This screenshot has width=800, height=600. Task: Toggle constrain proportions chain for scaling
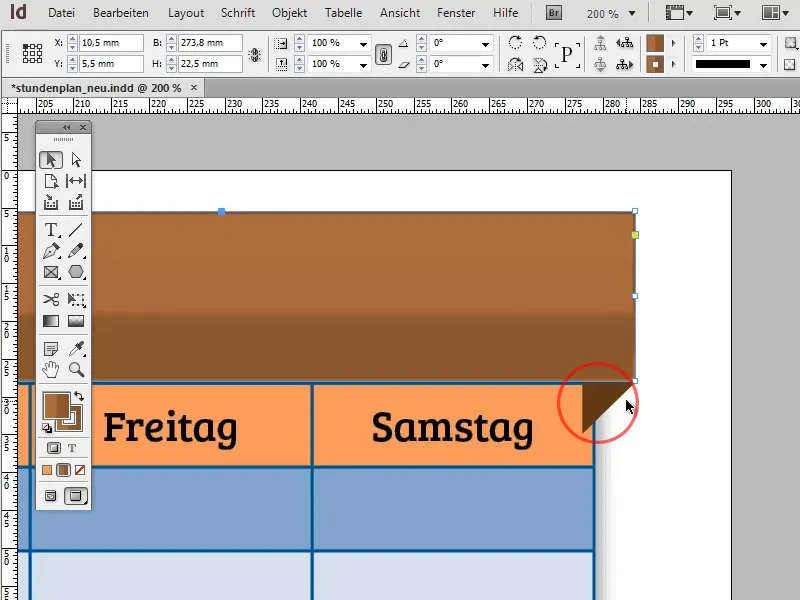coord(383,54)
